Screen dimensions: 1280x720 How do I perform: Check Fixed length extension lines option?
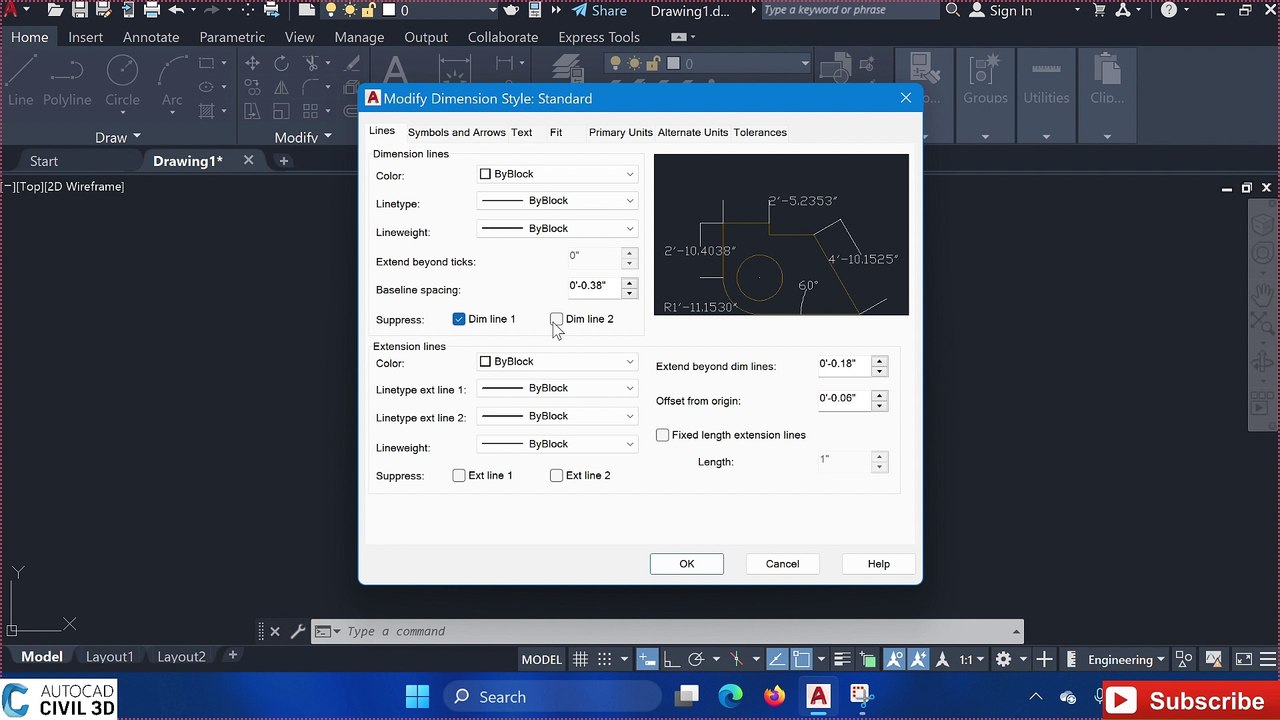pos(662,435)
